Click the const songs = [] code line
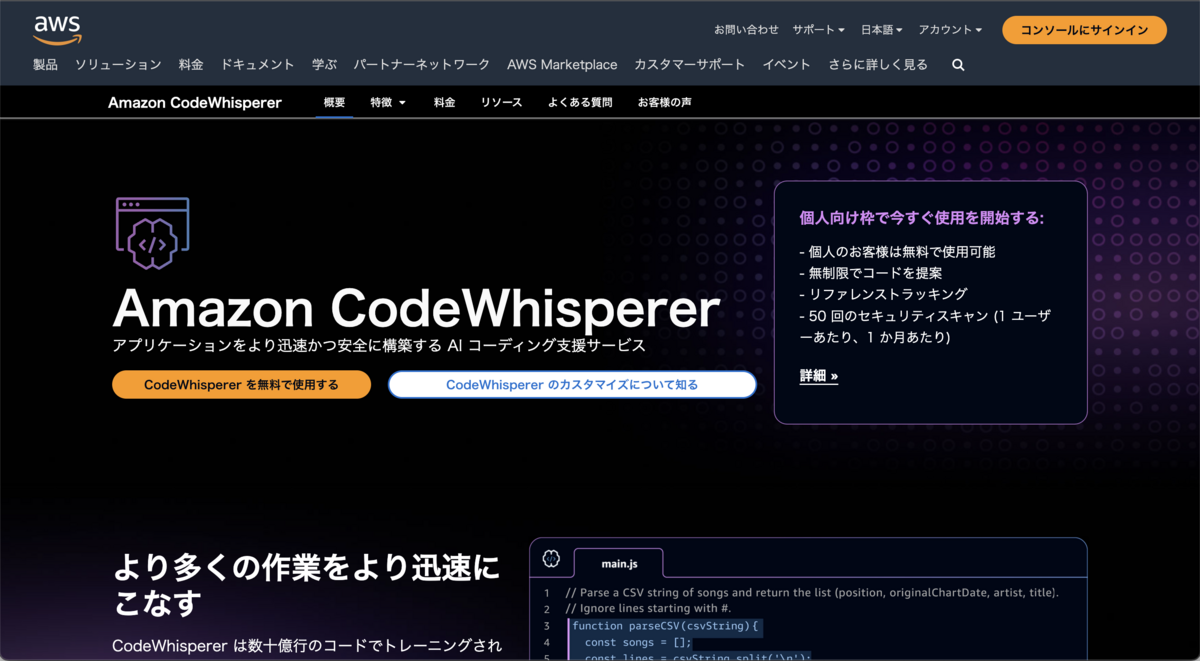 pyautogui.click(x=638, y=642)
